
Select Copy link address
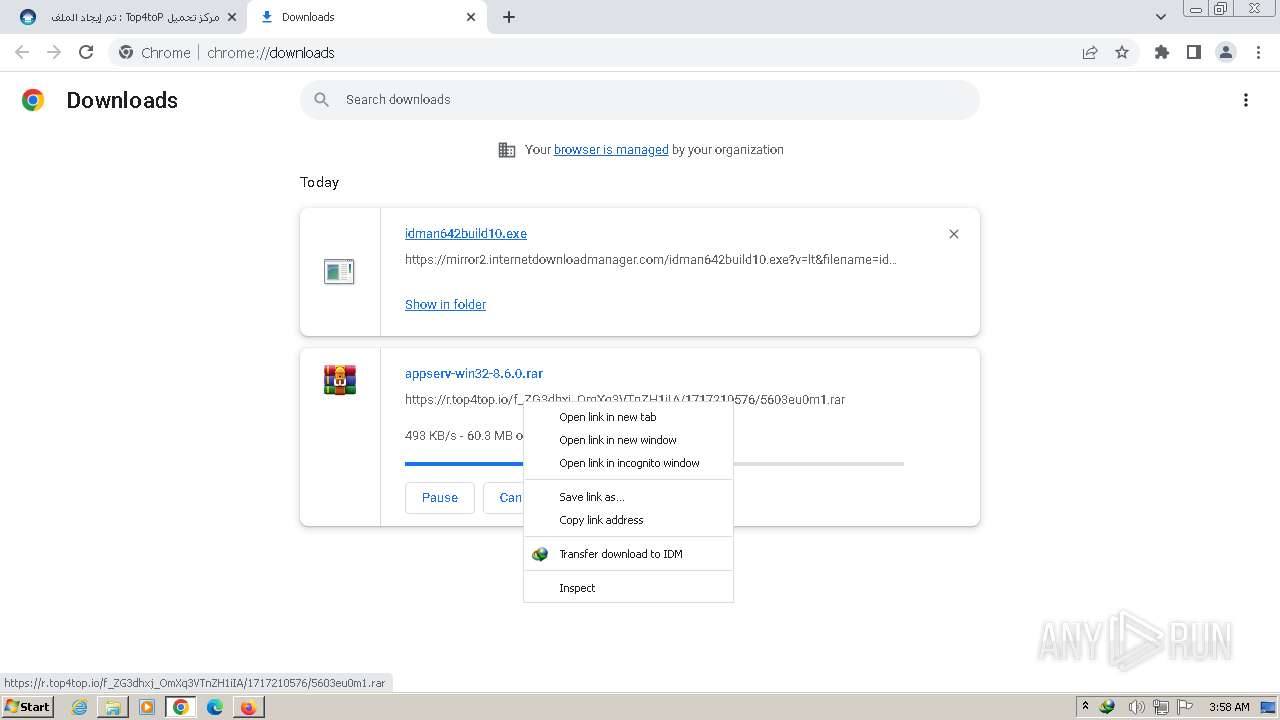coord(628,520)
